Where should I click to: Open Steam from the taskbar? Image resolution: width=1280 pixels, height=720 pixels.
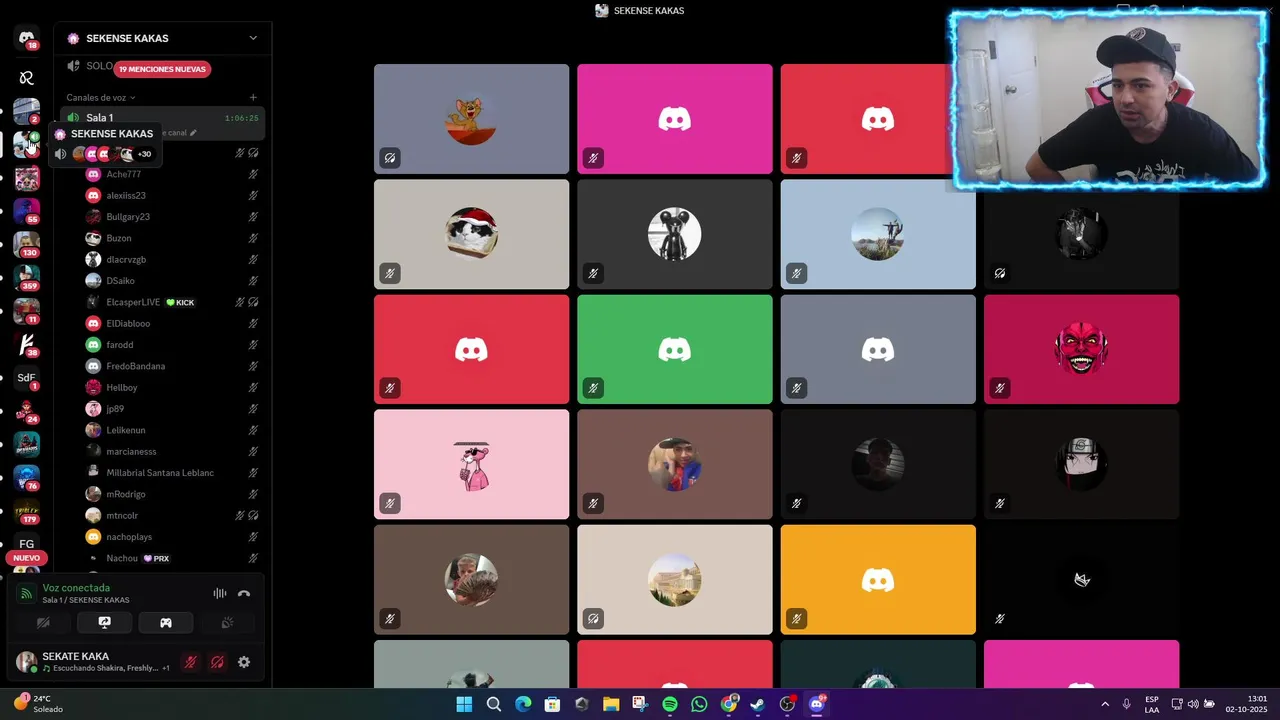click(758, 704)
